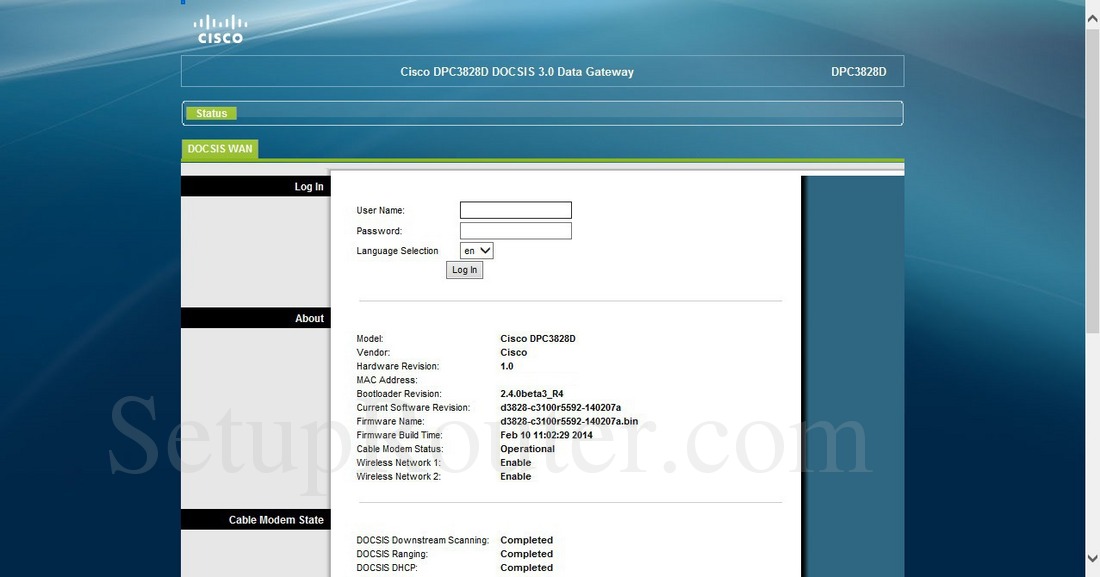Click the Password input field
The height and width of the screenshot is (577, 1100).
click(x=516, y=230)
